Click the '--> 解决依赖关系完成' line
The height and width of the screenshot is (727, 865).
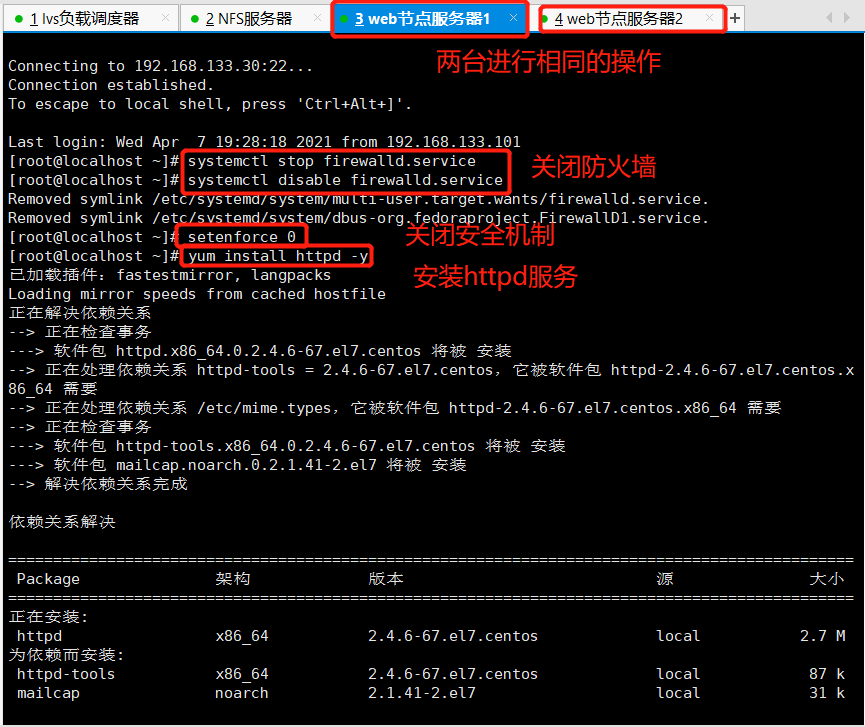(x=98, y=484)
